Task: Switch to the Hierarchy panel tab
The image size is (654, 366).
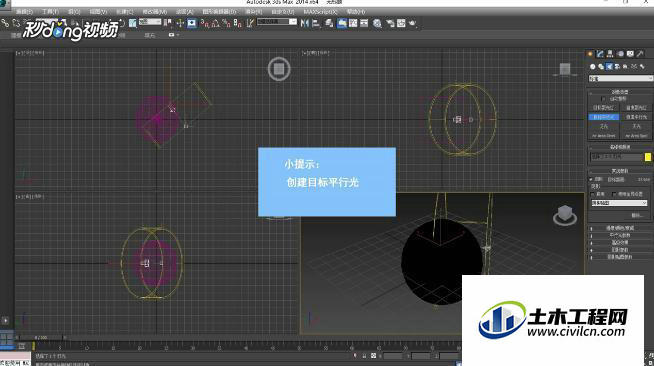Action: [x=610, y=54]
